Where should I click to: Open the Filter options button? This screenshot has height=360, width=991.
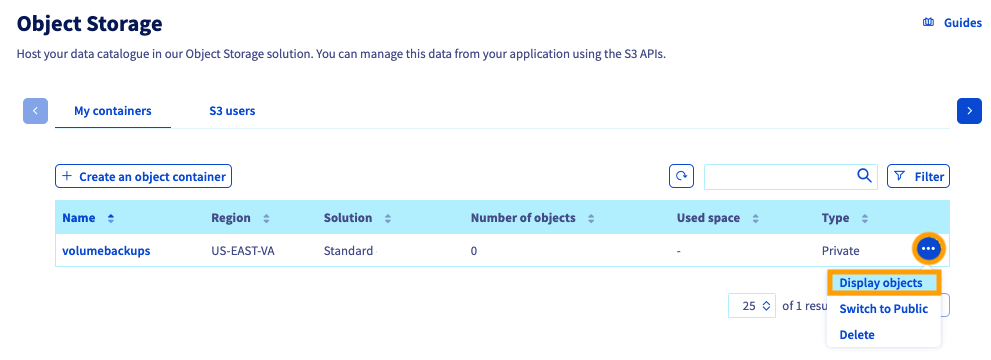pos(918,177)
